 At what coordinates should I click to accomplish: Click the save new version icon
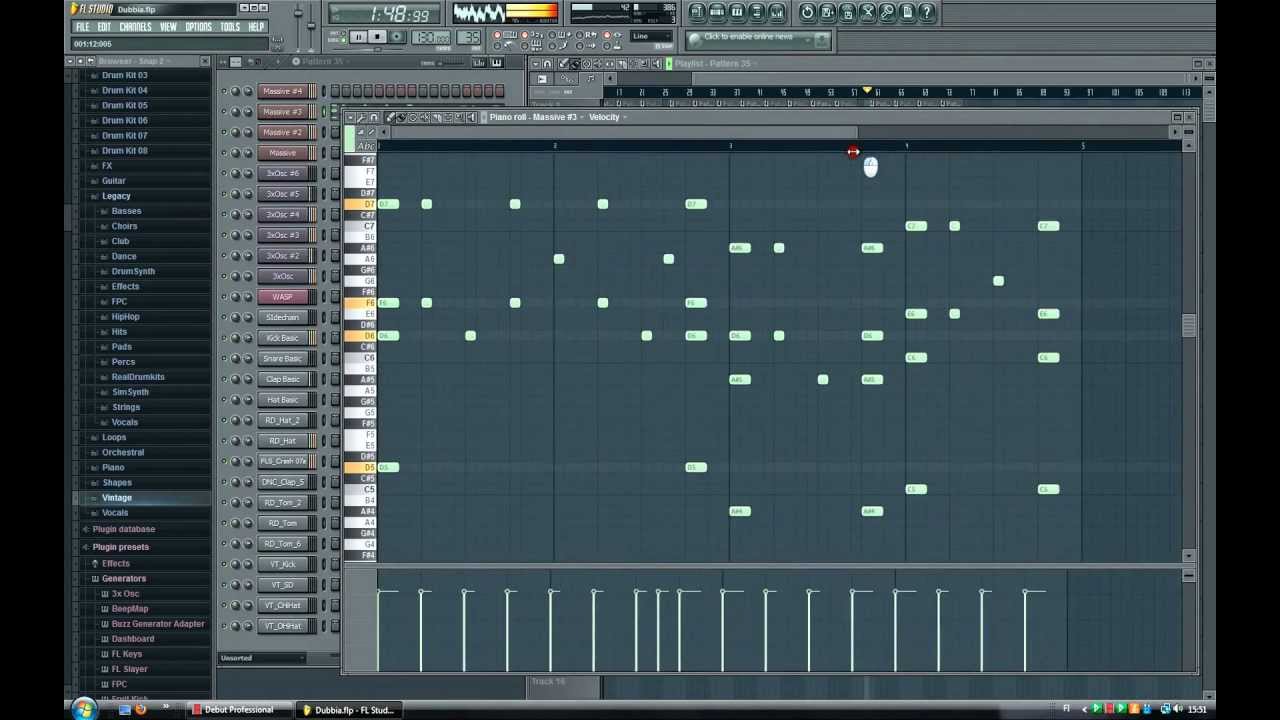click(828, 12)
